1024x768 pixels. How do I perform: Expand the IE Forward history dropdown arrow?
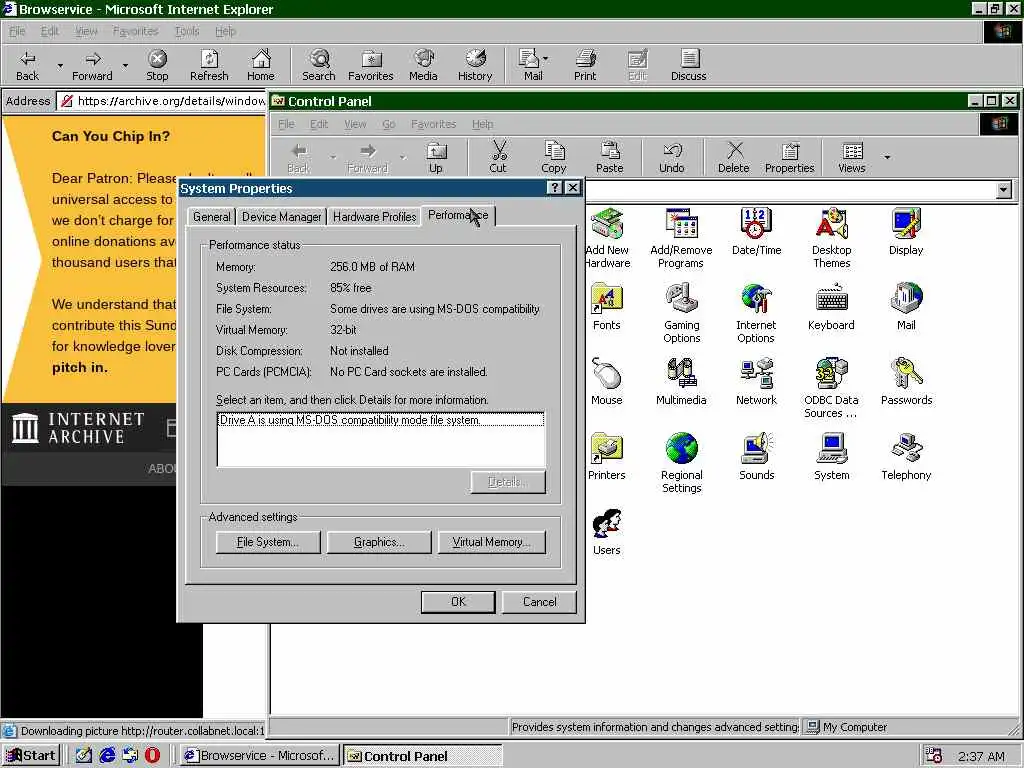[x=125, y=65]
